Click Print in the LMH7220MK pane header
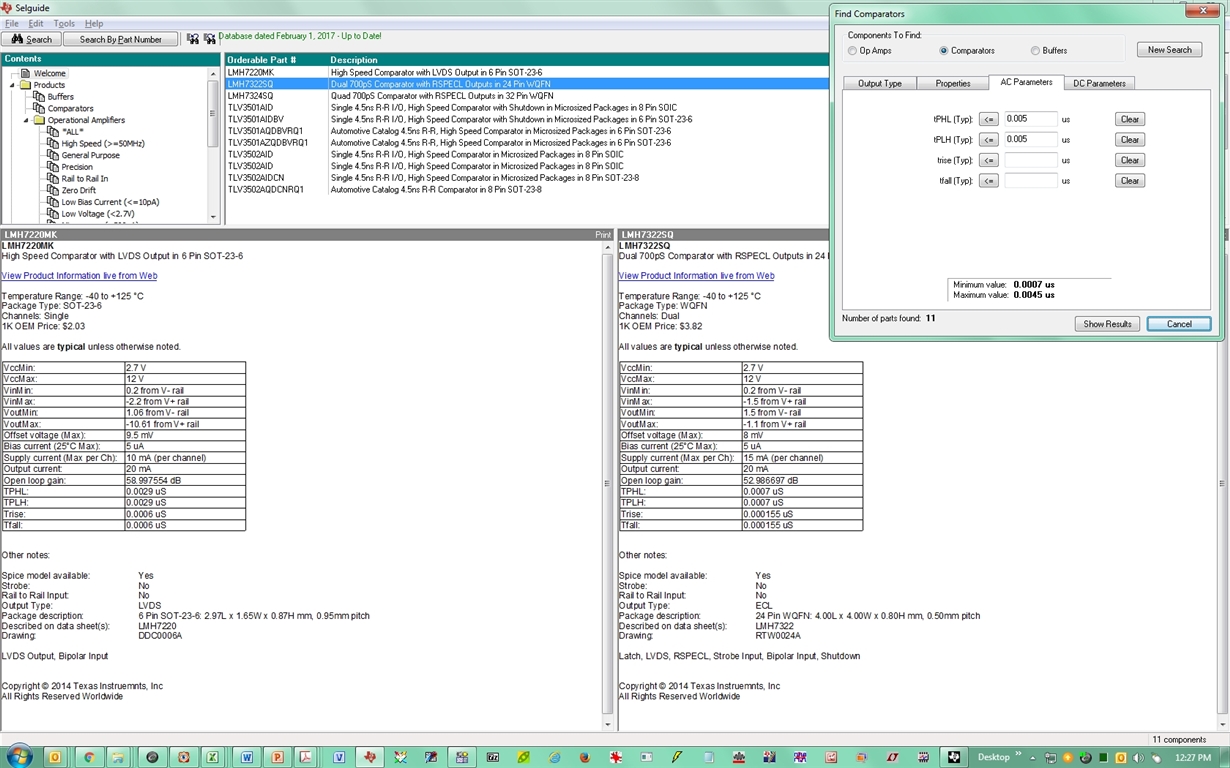Image resolution: width=1230 pixels, height=768 pixels. [x=603, y=235]
